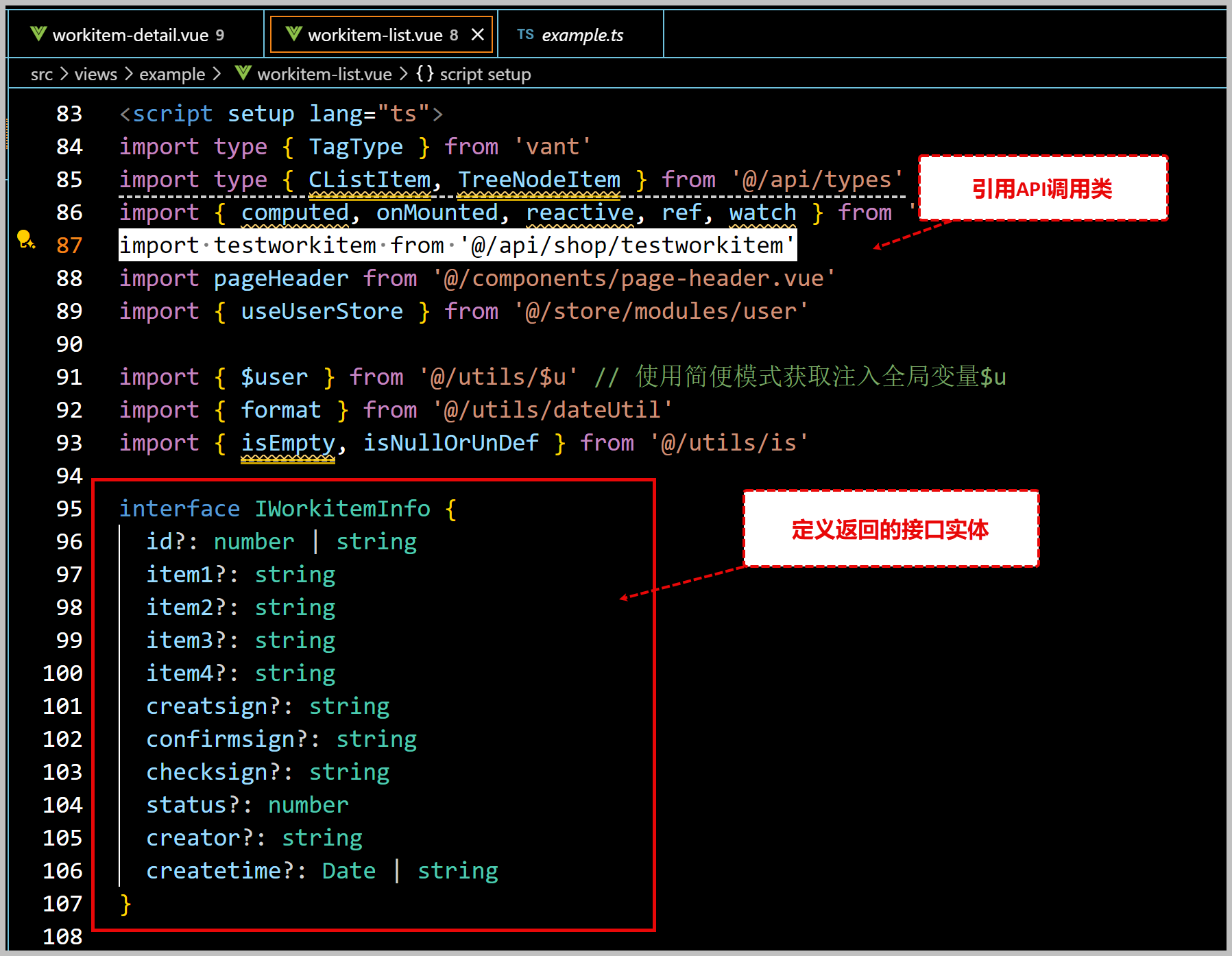Screen dimensions: 1232x956
Task: Click the Vue icon on workitem-list.vue tab
Action: [x=294, y=34]
